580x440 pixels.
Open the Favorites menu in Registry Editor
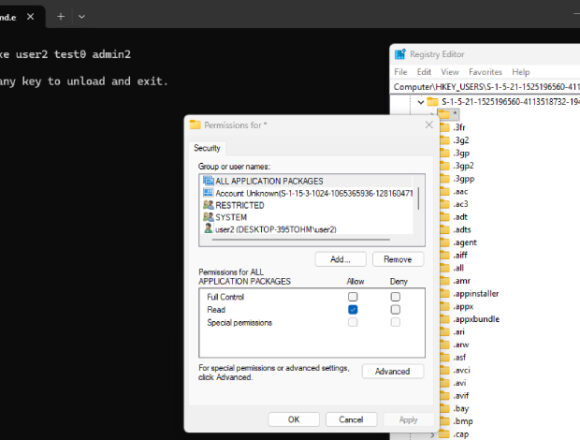(485, 72)
